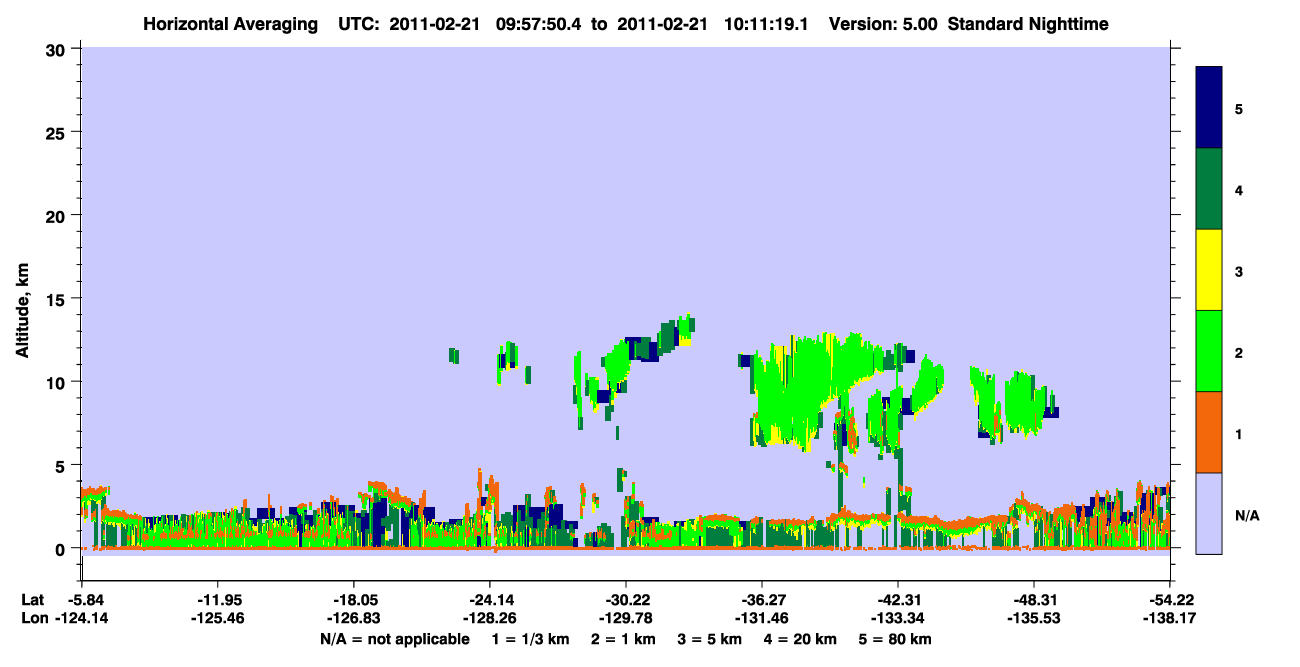Click latitude value -11.95
This screenshot has width=1300, height=667.
tap(218, 600)
